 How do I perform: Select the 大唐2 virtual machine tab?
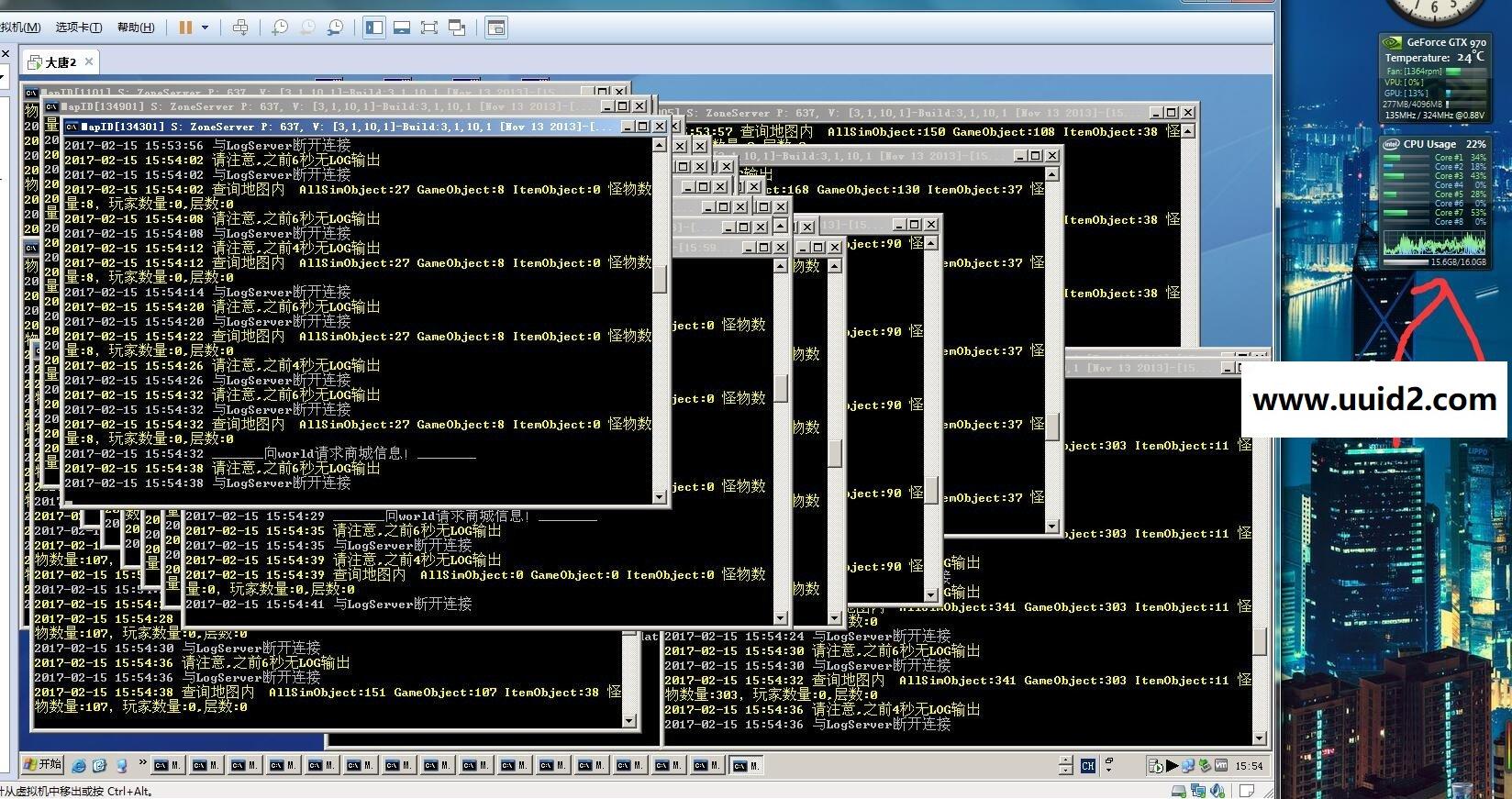pos(61,62)
